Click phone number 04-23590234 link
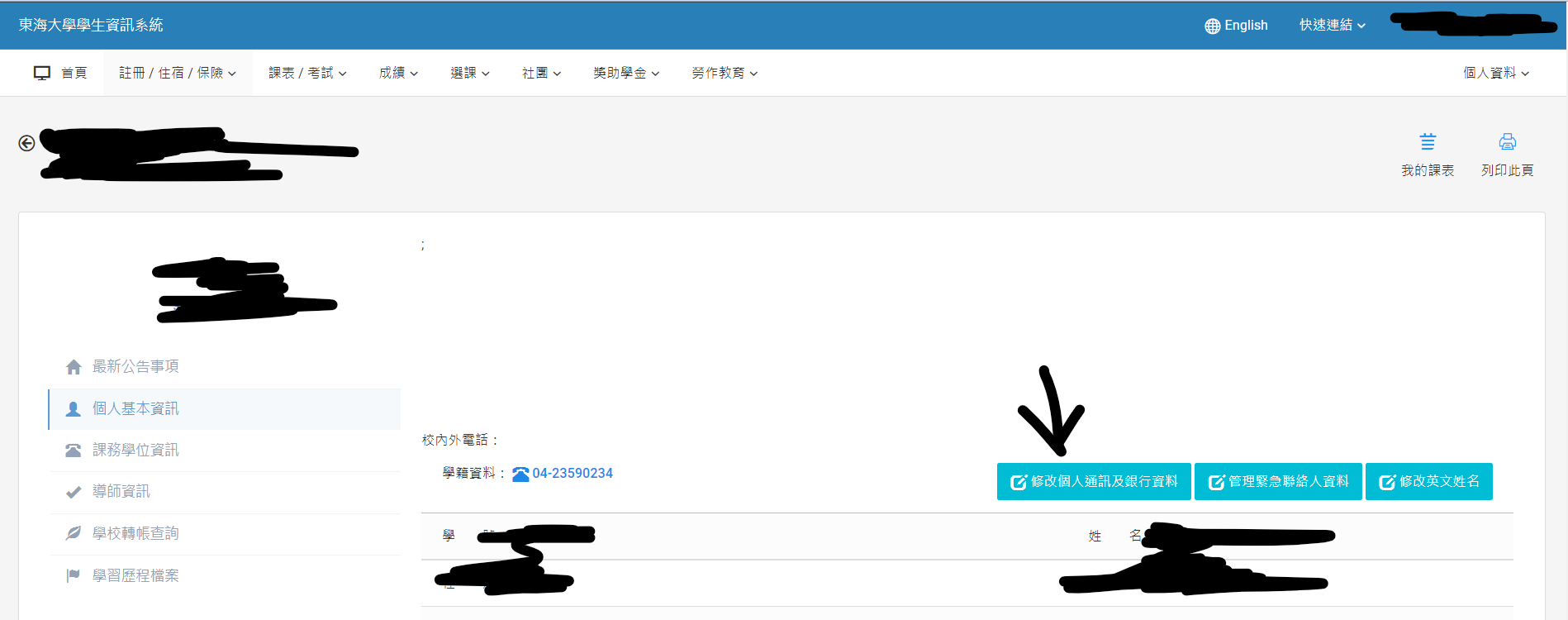1568x620 pixels. coord(573,474)
